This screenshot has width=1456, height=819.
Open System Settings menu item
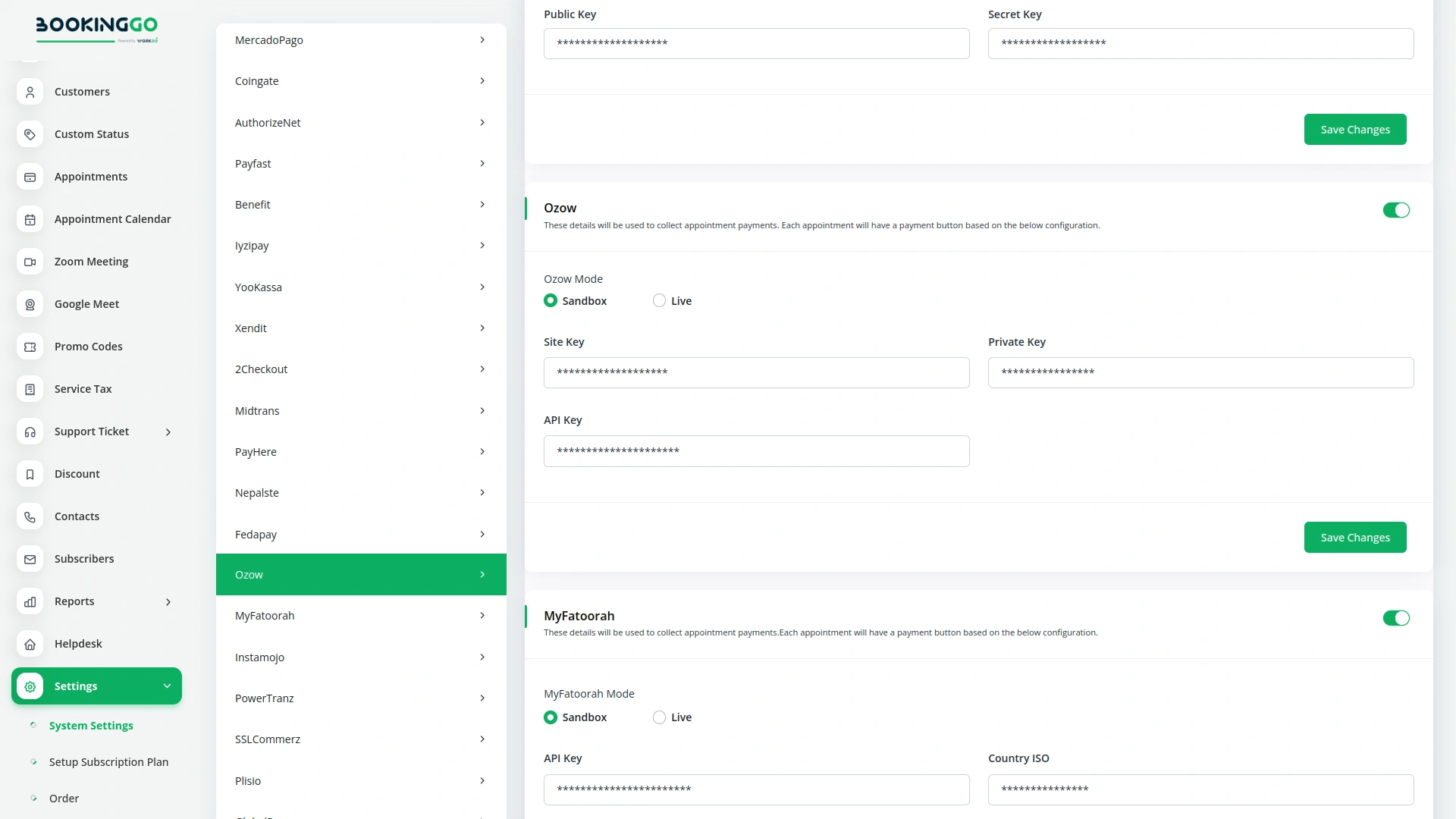pyautogui.click(x=91, y=725)
